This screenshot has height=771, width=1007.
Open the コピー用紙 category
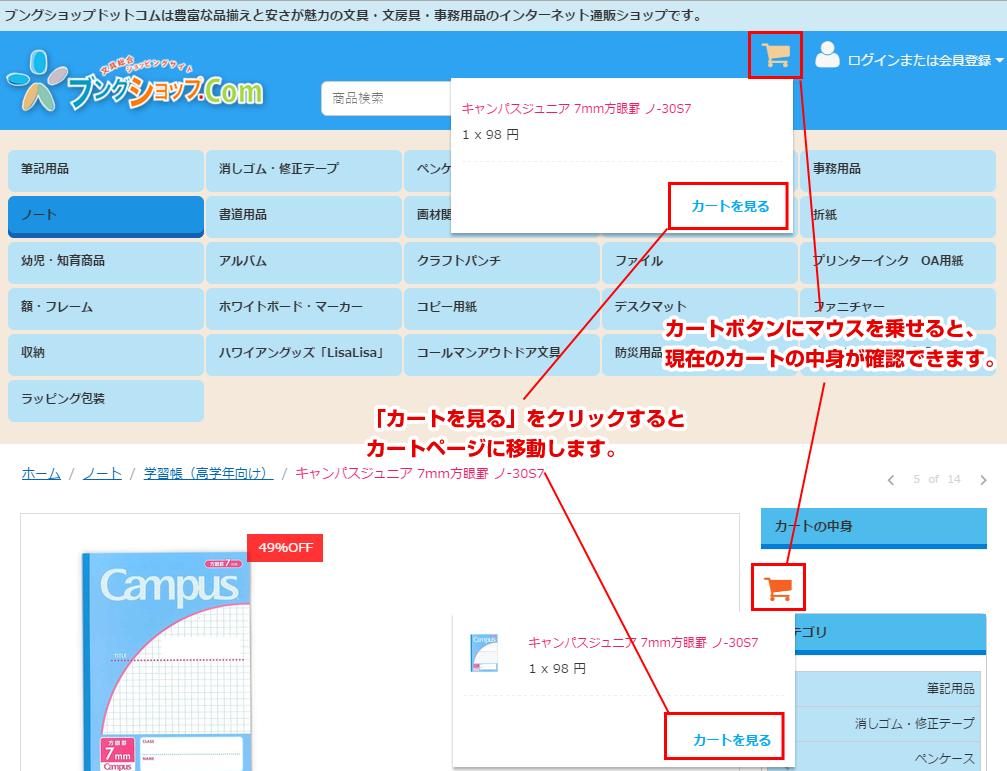(x=502, y=308)
